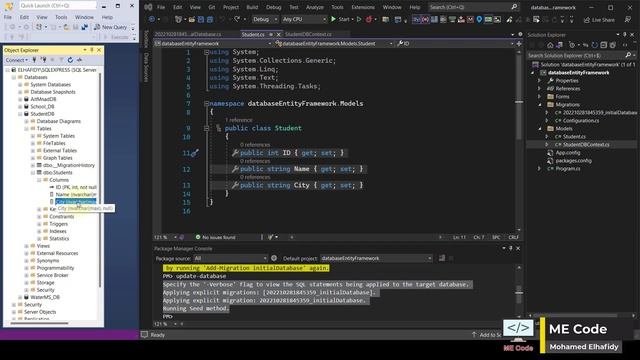Select WaterMS_DB database in Object Explorer
Image resolution: width=640 pixels, height=360 pixels.
point(45,297)
